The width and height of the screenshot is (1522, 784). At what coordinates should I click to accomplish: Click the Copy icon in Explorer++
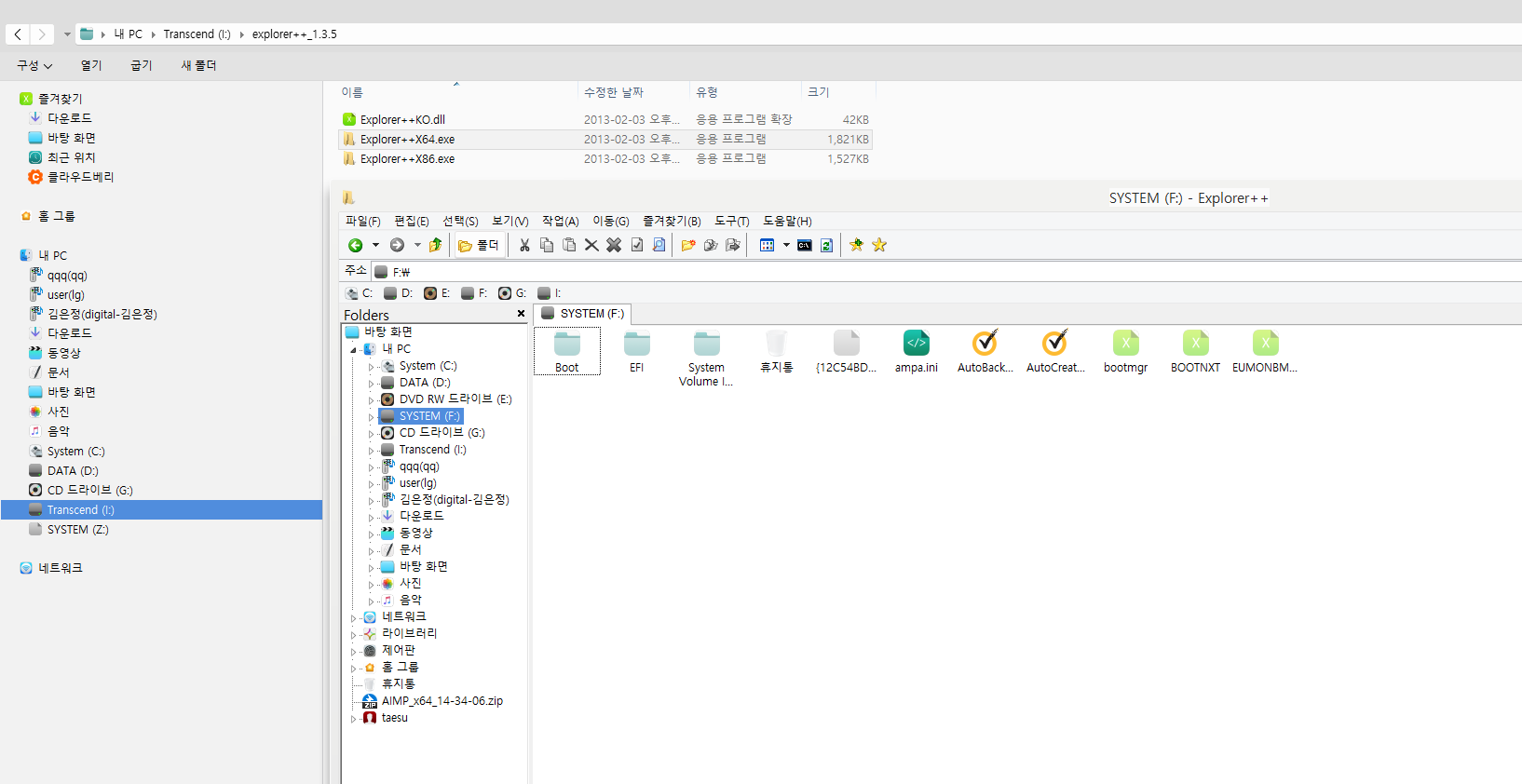pos(547,245)
